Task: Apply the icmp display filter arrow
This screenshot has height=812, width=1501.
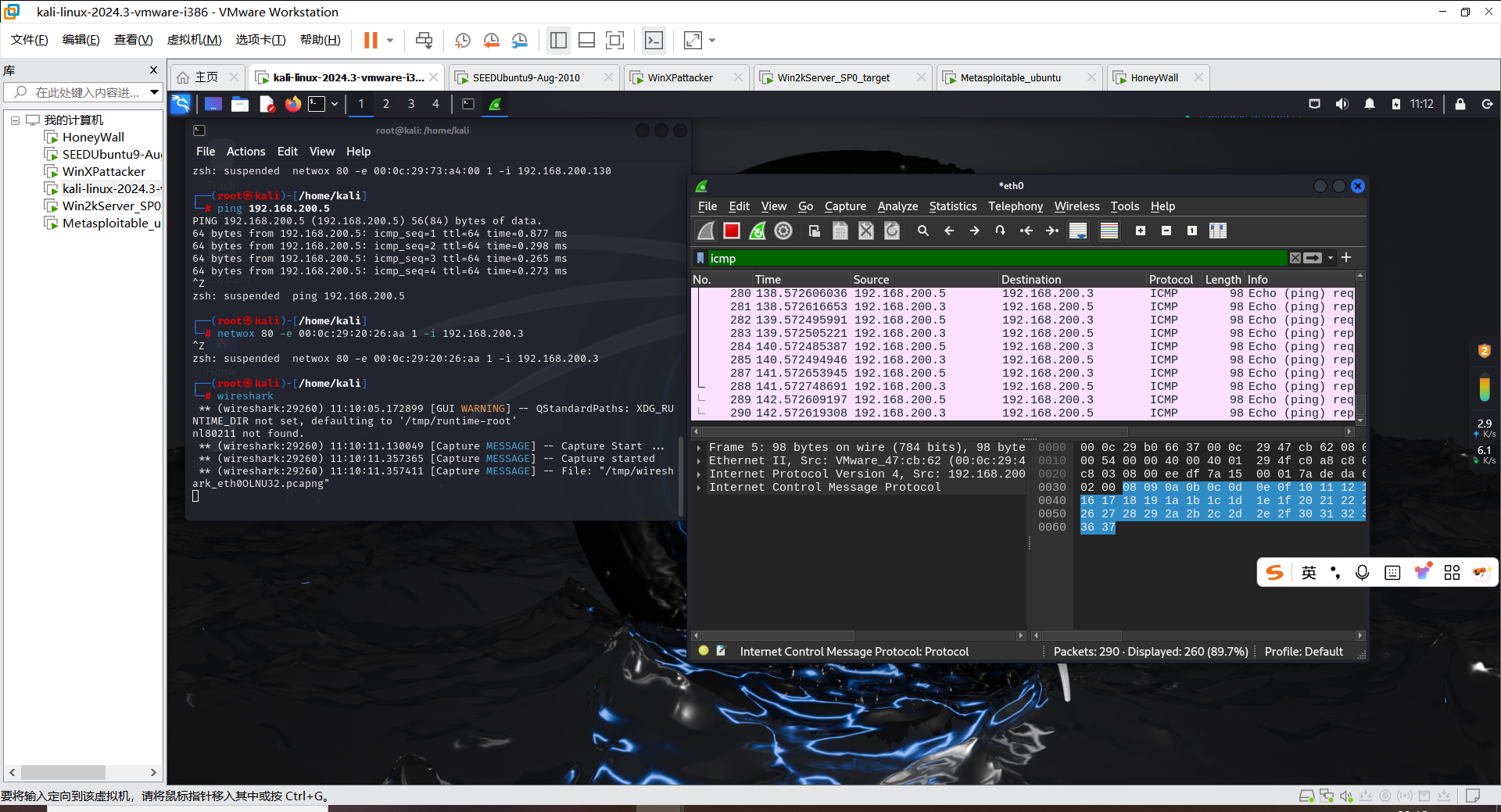Action: [1313, 258]
